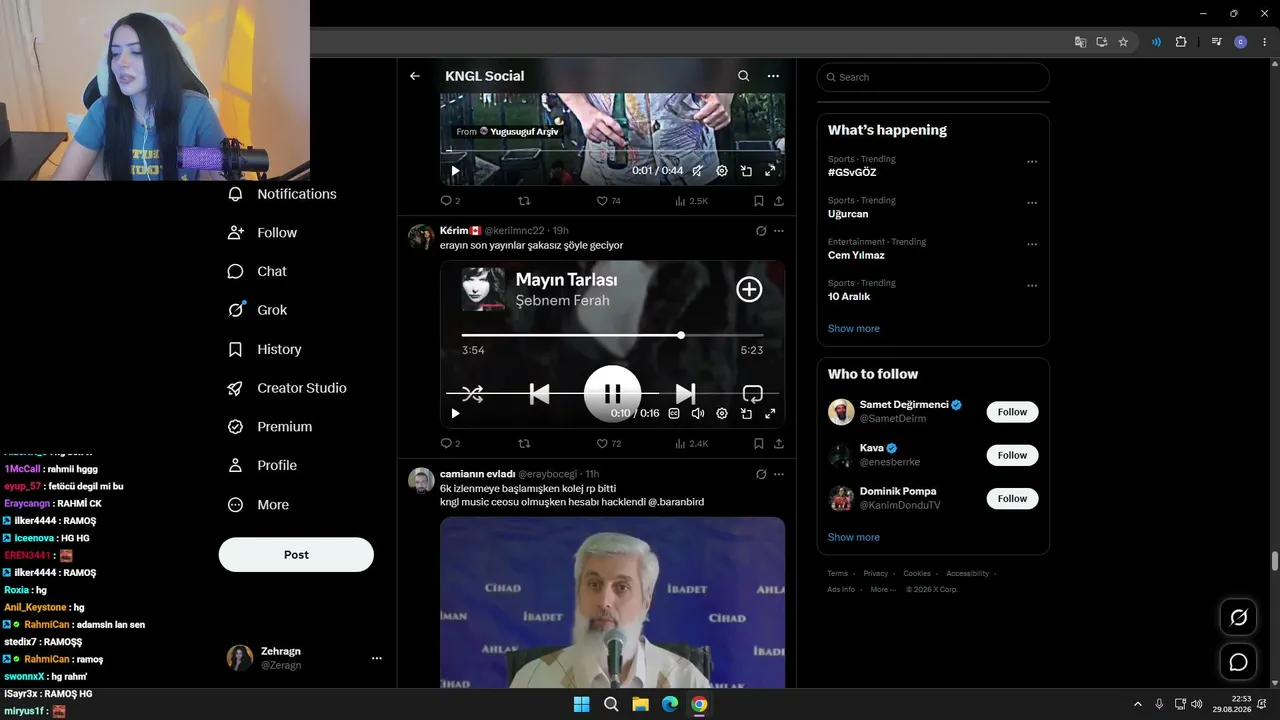The height and width of the screenshot is (720, 1280).
Task: Bookmark Kérim's post
Action: [759, 444]
